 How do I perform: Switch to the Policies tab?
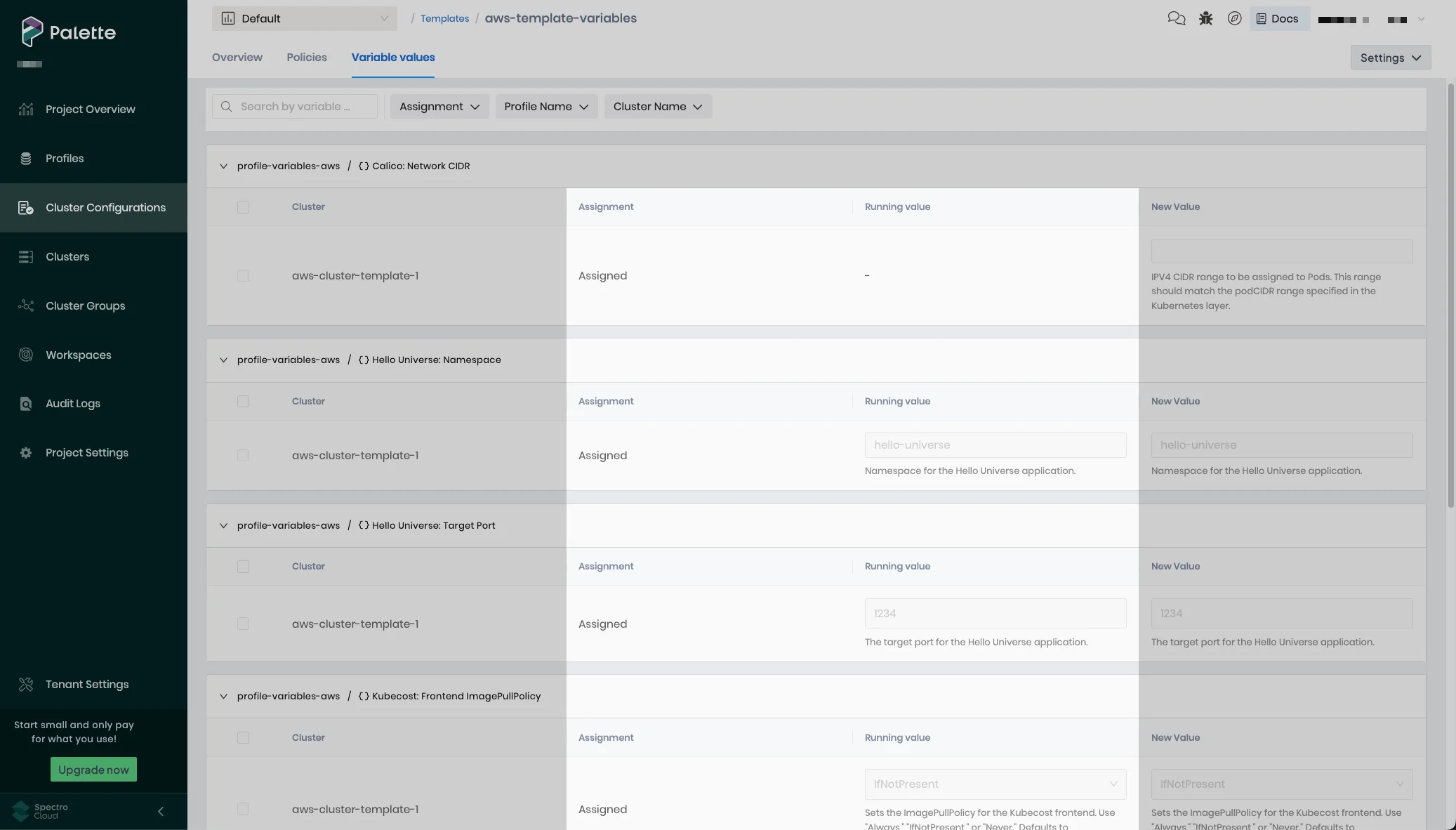tap(306, 58)
